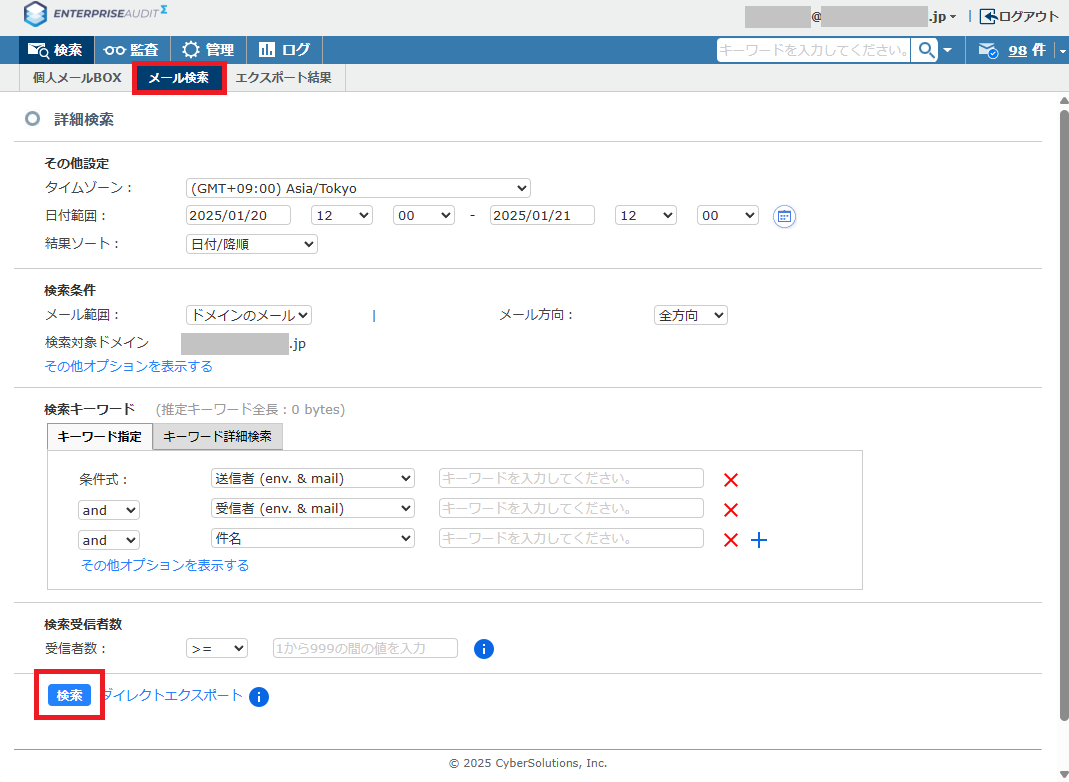Click the mail notification icon
The height and width of the screenshot is (782, 1069).
(x=987, y=50)
